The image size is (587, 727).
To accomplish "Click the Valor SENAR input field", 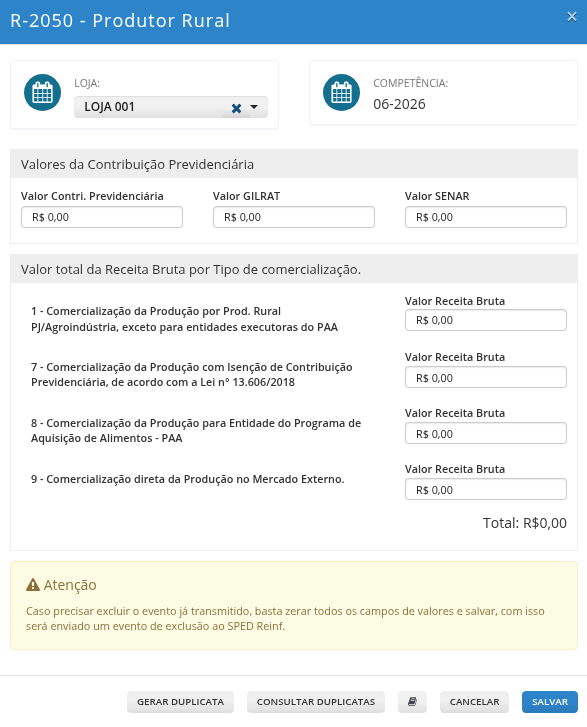I will point(486,217).
